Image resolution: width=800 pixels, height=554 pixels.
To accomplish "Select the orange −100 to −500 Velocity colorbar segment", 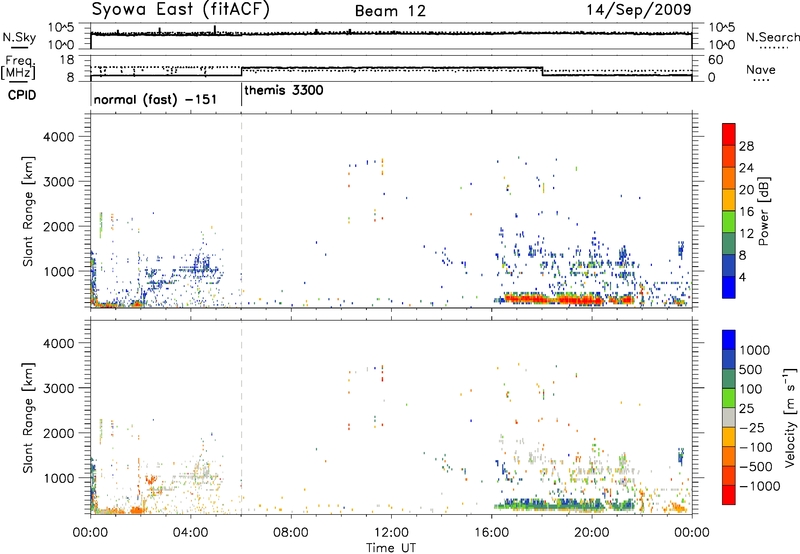I will tap(729, 457).
